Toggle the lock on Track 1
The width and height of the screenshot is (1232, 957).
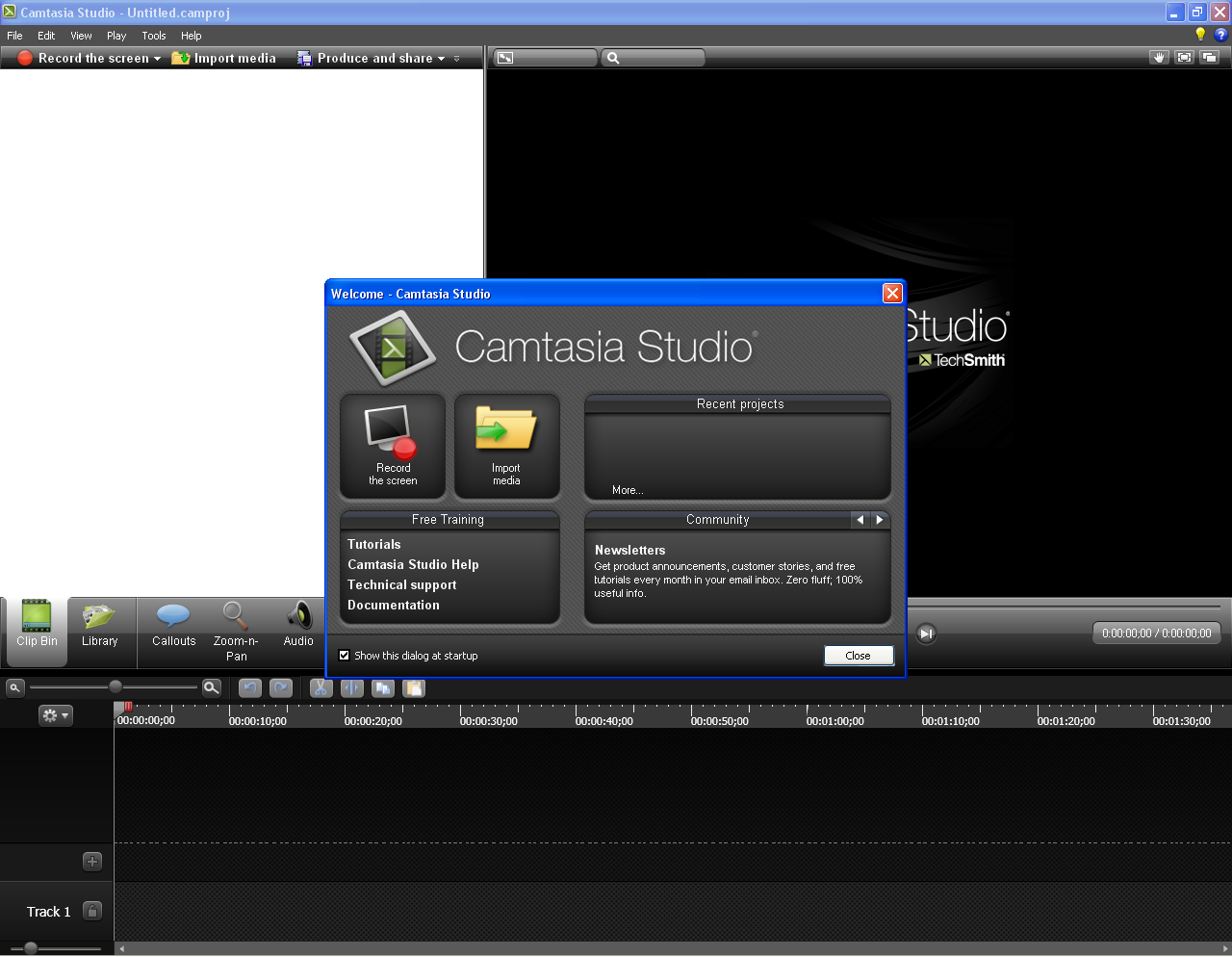[92, 911]
